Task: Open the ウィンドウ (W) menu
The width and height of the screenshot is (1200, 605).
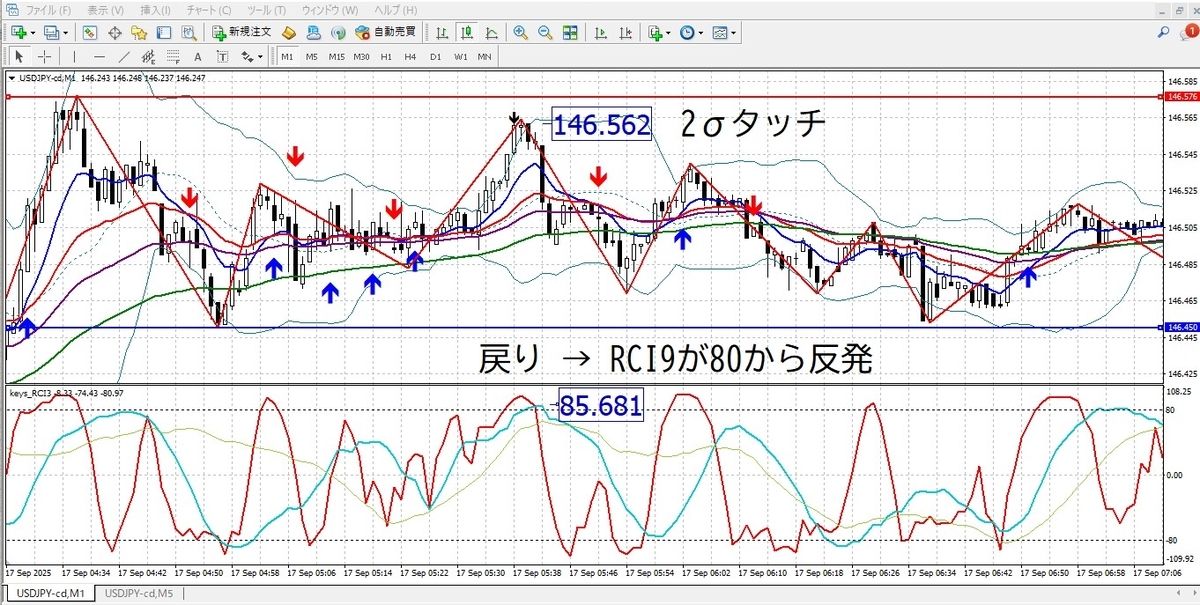Action: 330,9
